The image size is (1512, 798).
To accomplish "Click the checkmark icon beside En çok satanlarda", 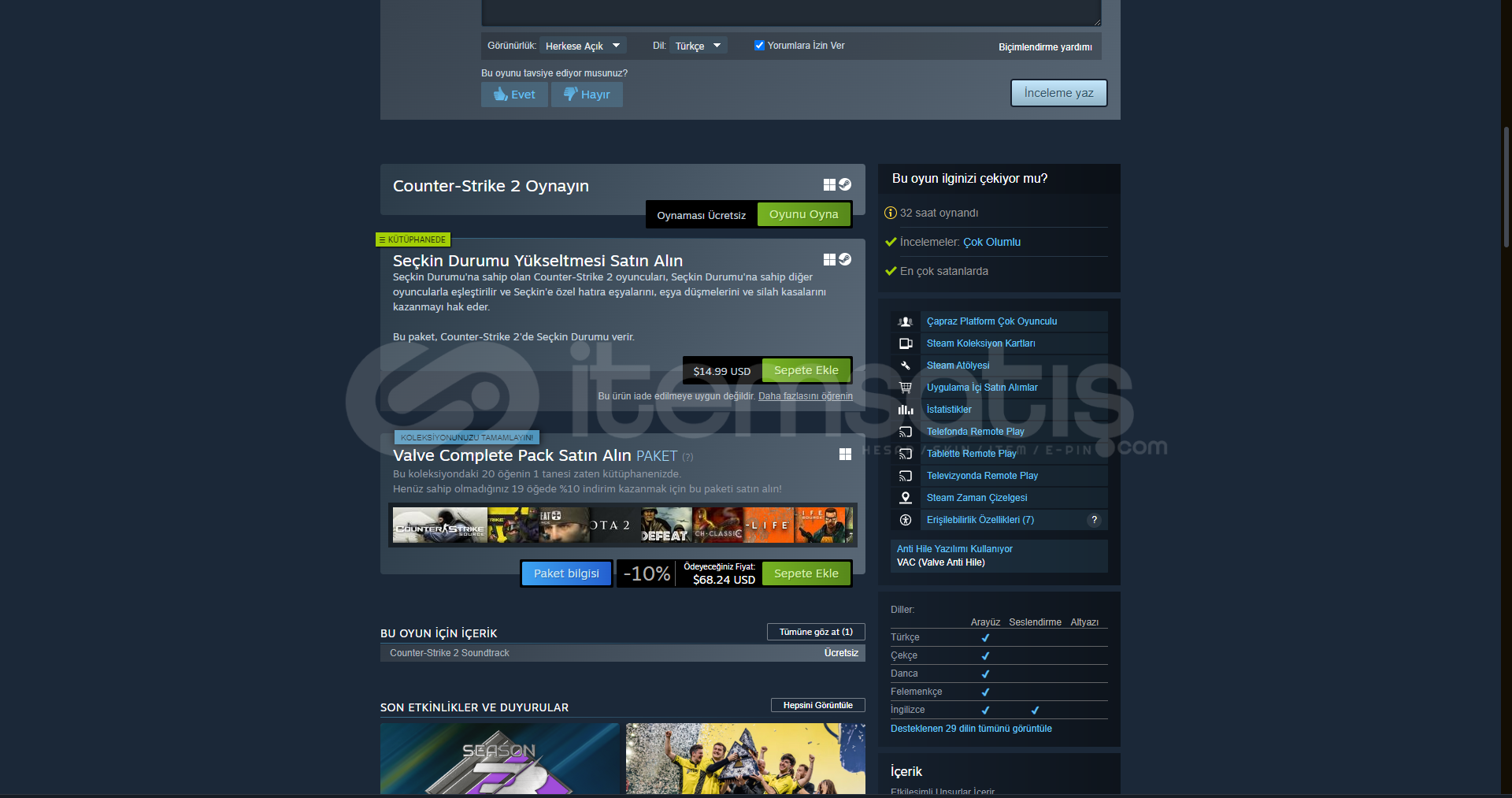I will tap(891, 271).
